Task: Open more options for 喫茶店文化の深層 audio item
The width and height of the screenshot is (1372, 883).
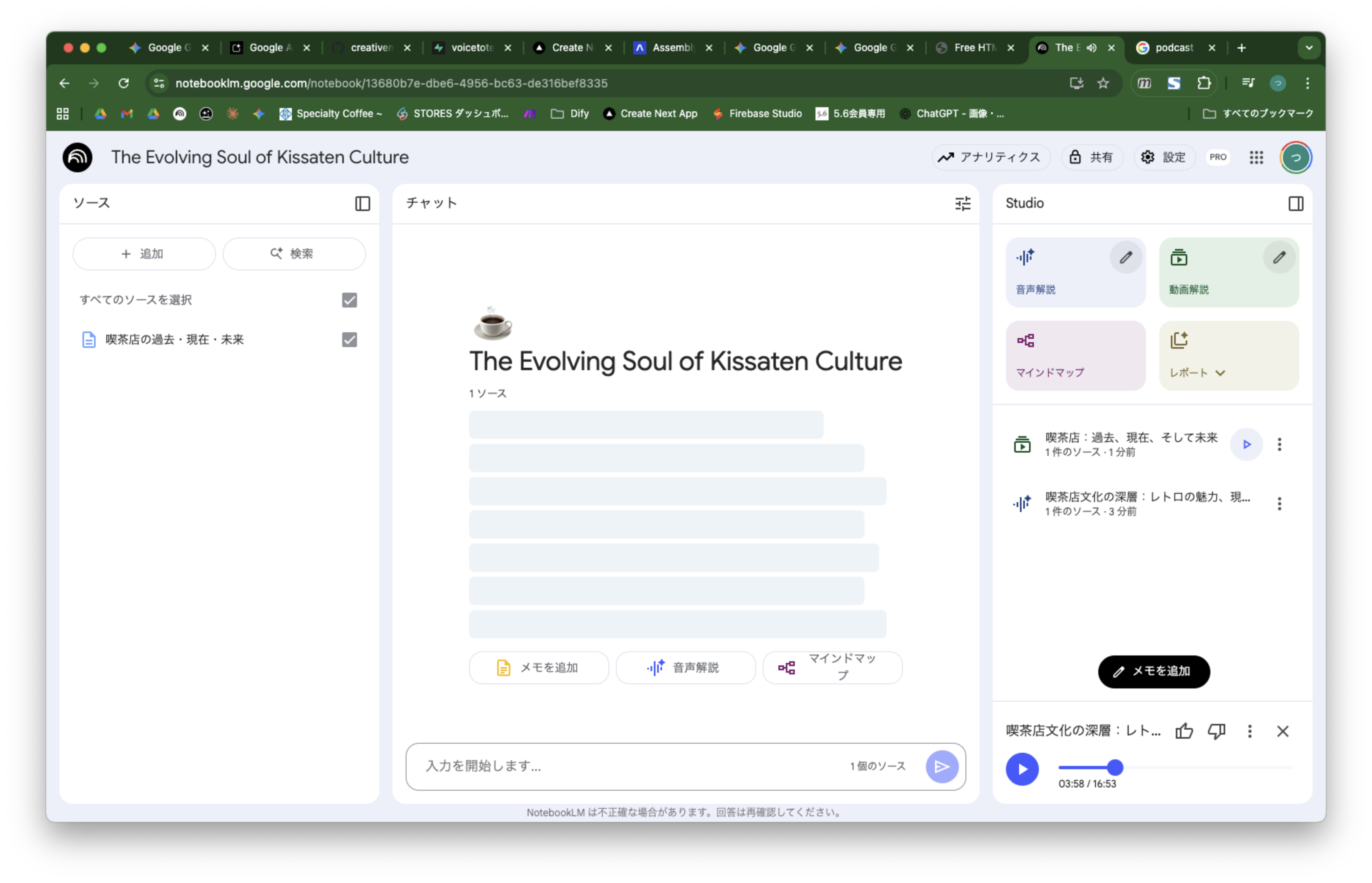Action: point(1279,503)
